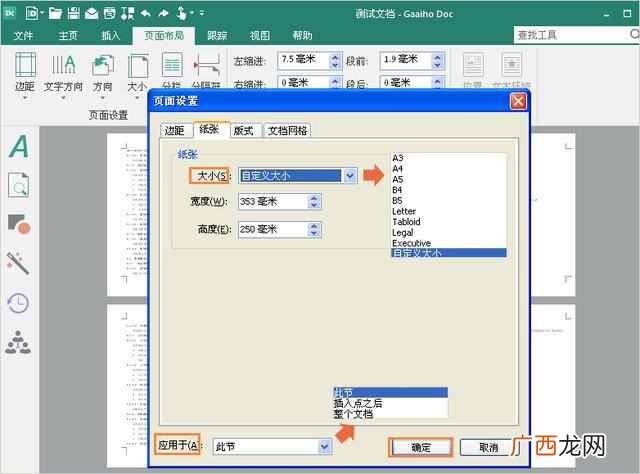640x474 pixels.
Task: Switch to the 帮助 ribbon tab
Action: pyautogui.click(x=302, y=36)
